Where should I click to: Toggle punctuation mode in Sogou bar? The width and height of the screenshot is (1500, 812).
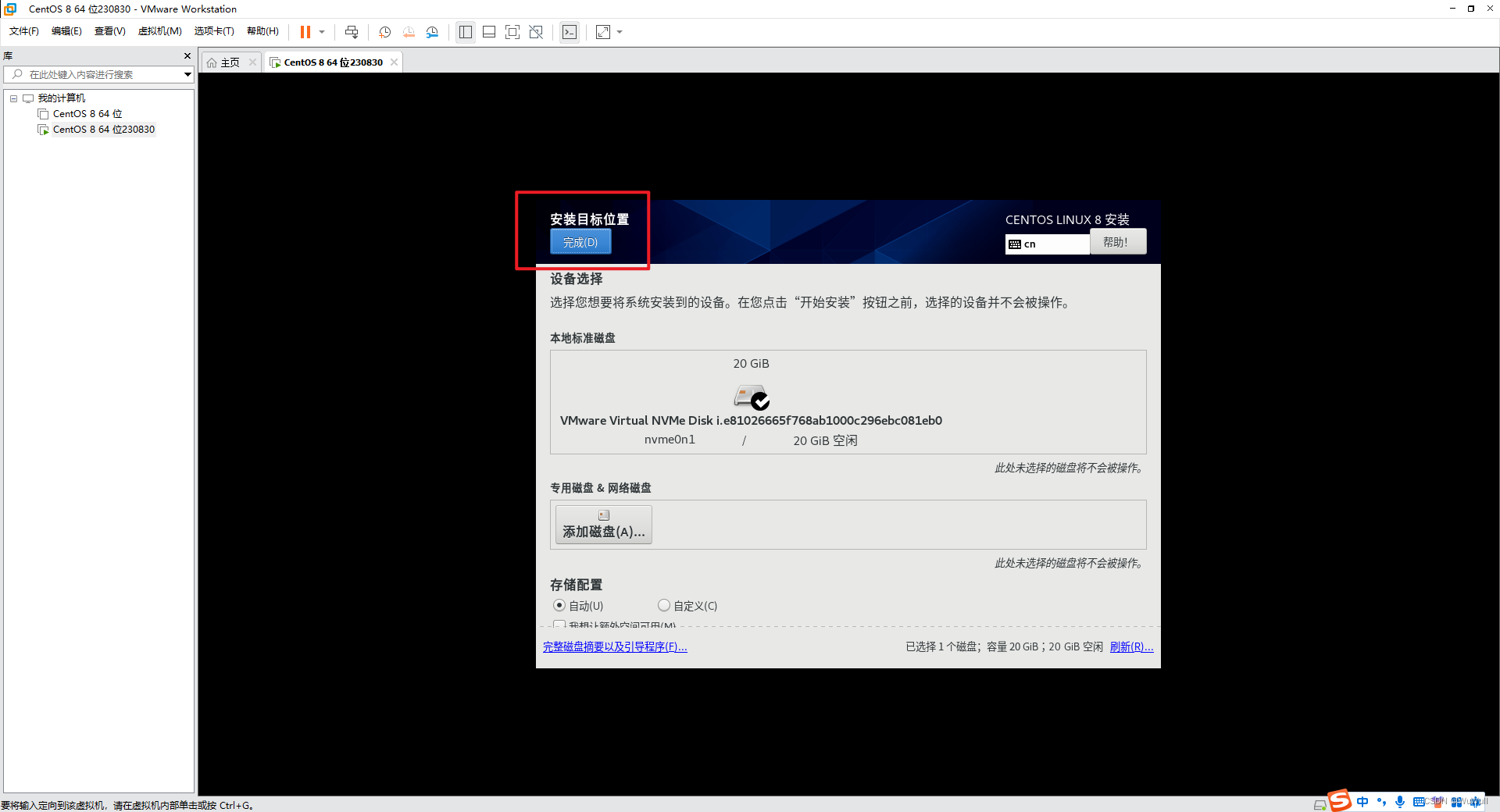click(x=1382, y=802)
